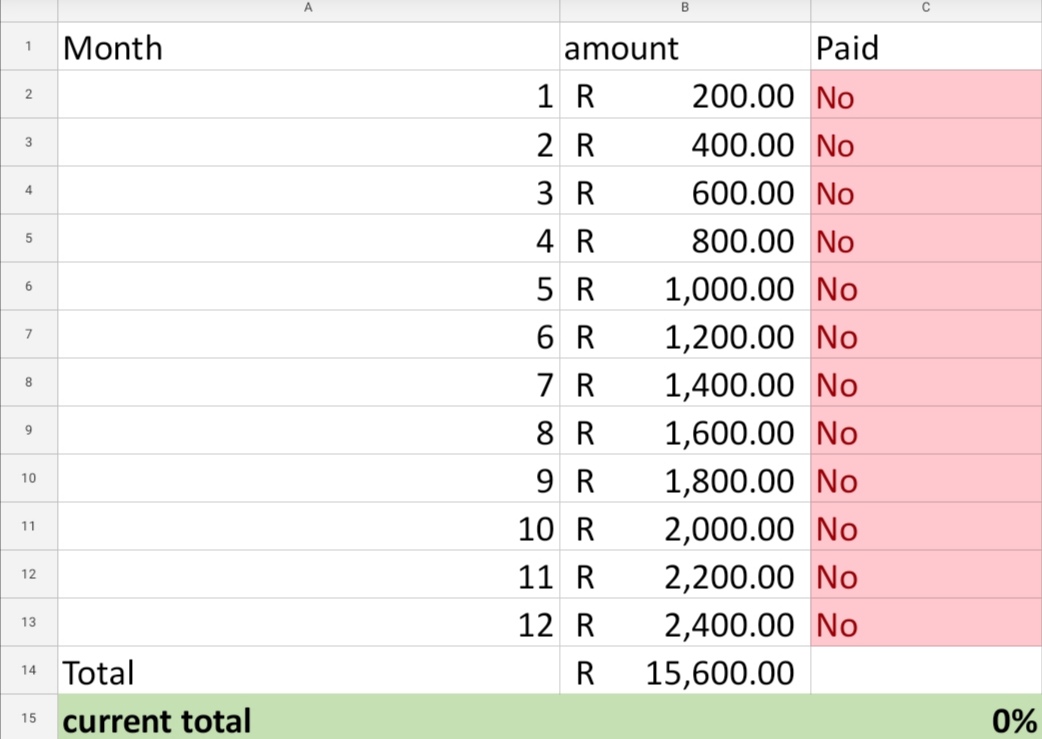1042x739 pixels.
Task: Select the cell showing month 5
Action: [x=308, y=286]
